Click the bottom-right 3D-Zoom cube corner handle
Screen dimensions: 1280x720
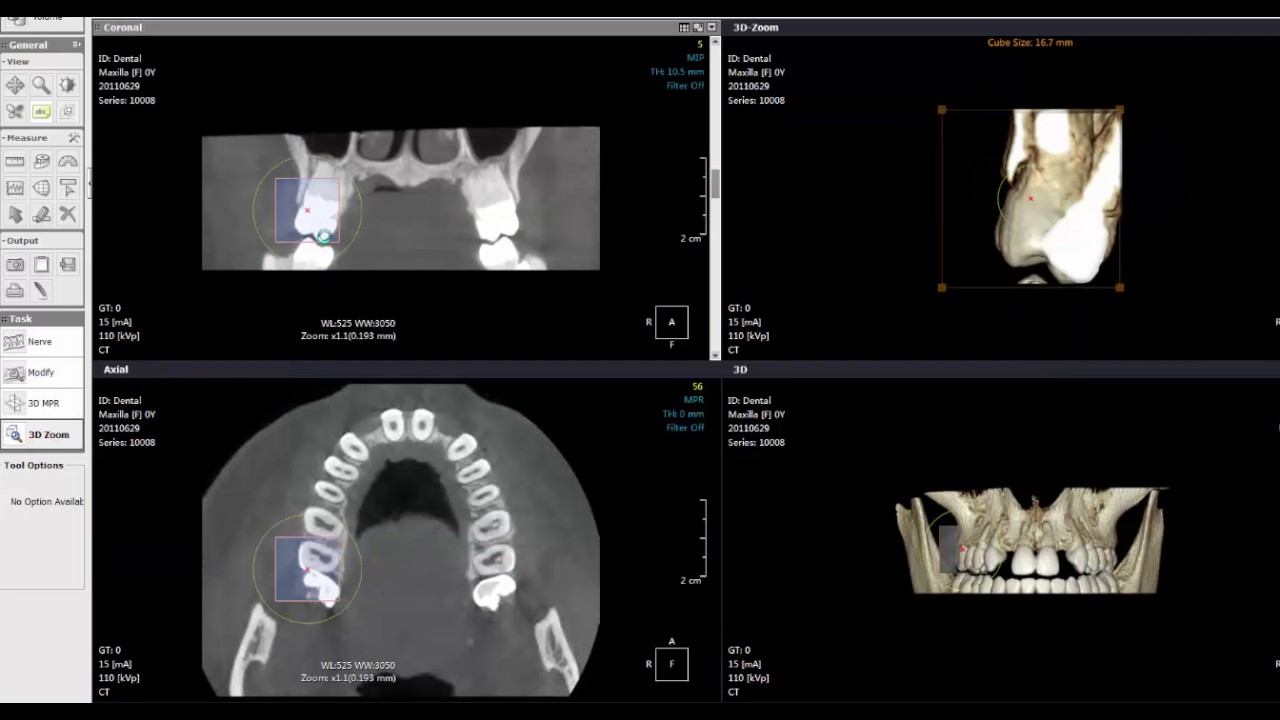point(1119,287)
